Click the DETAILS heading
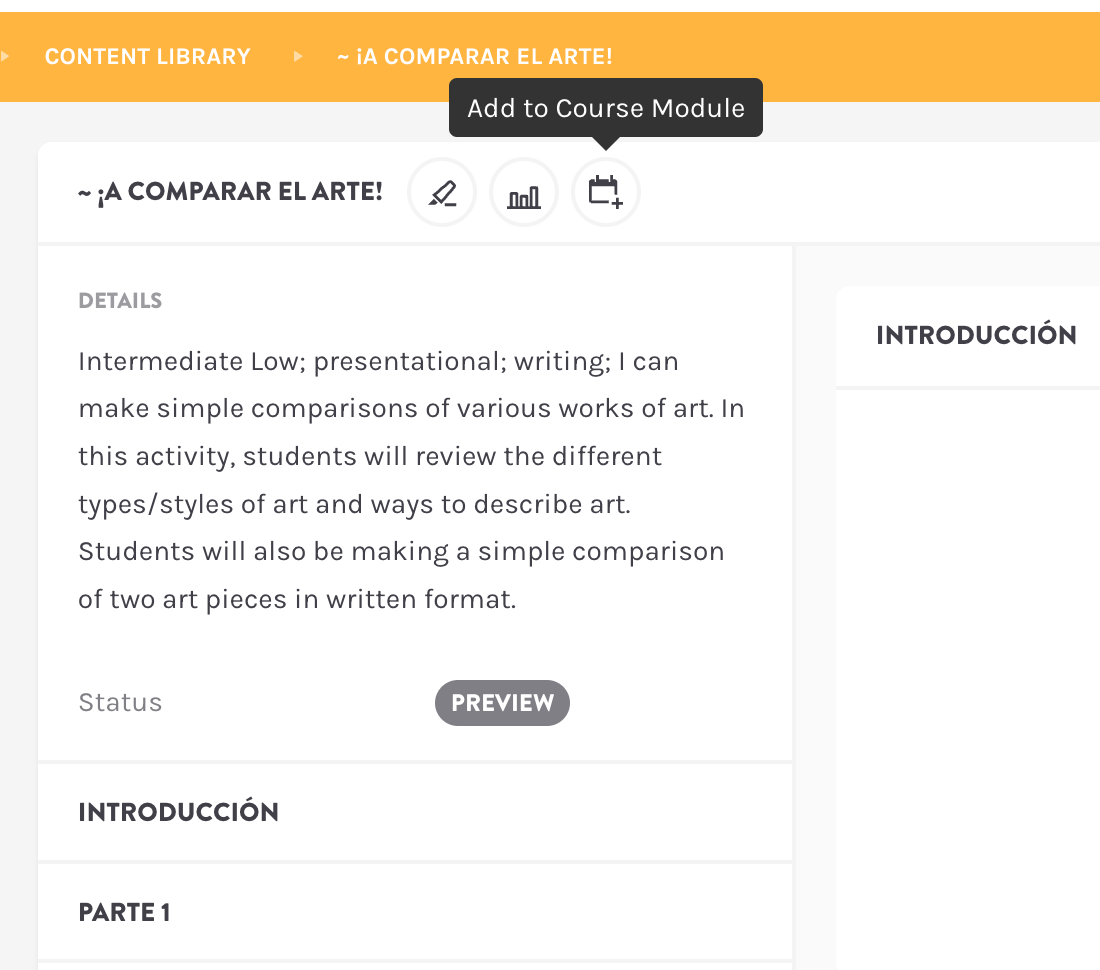This screenshot has height=970, width=1100. [x=120, y=301]
